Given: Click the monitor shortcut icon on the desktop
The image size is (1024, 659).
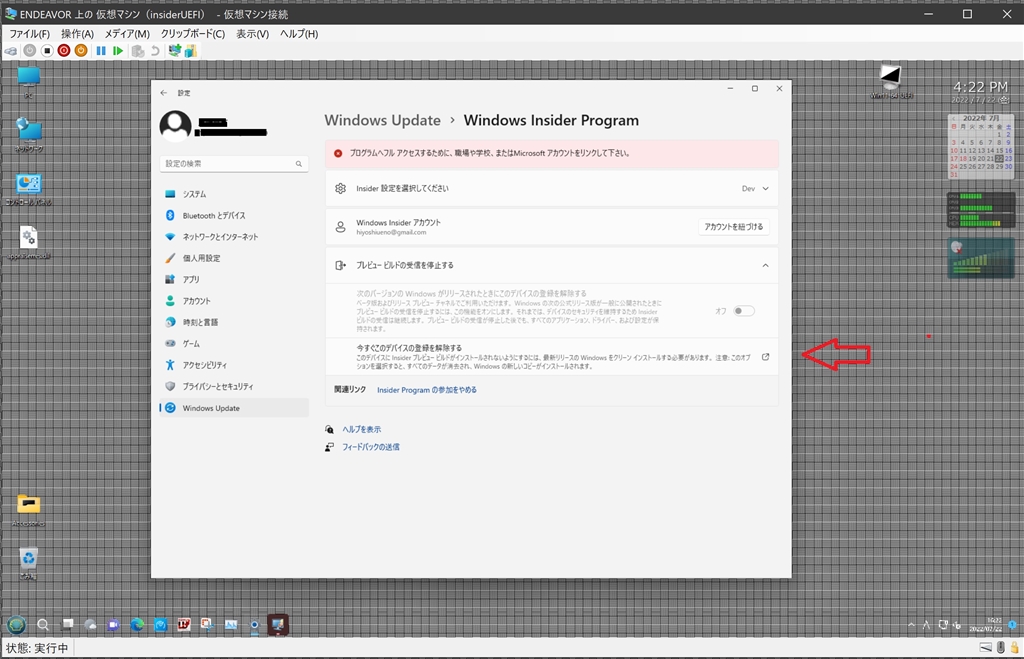Looking at the screenshot, I should click(891, 82).
